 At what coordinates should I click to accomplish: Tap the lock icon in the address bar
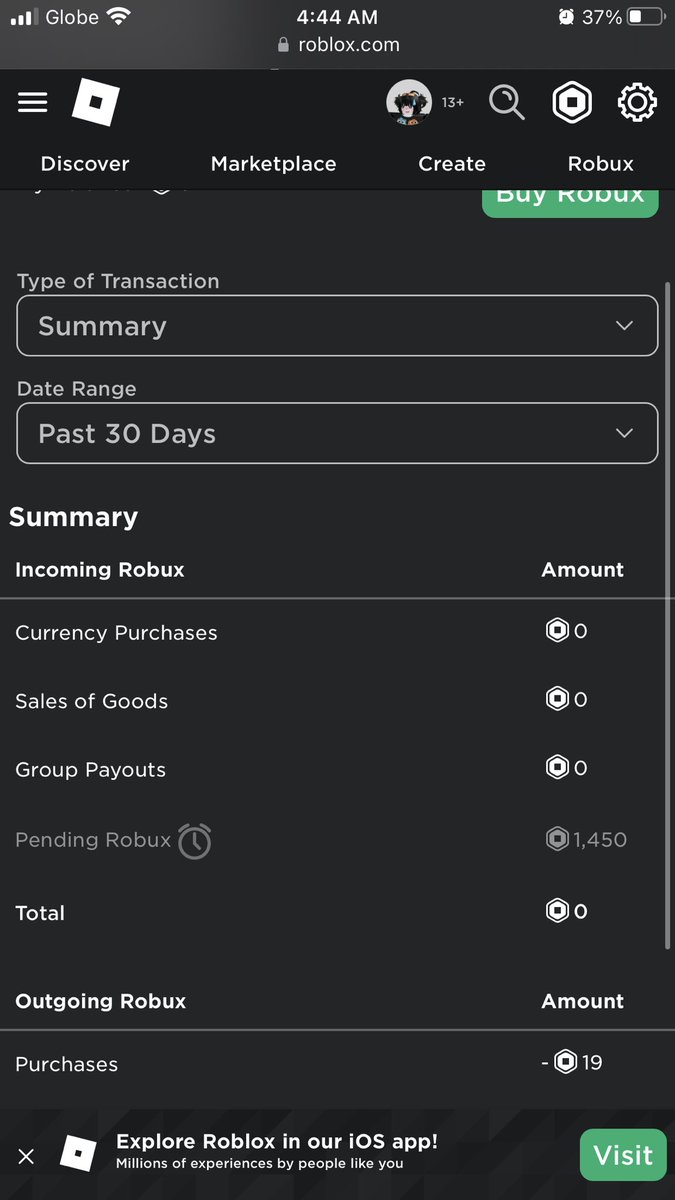pyautogui.click(x=283, y=45)
